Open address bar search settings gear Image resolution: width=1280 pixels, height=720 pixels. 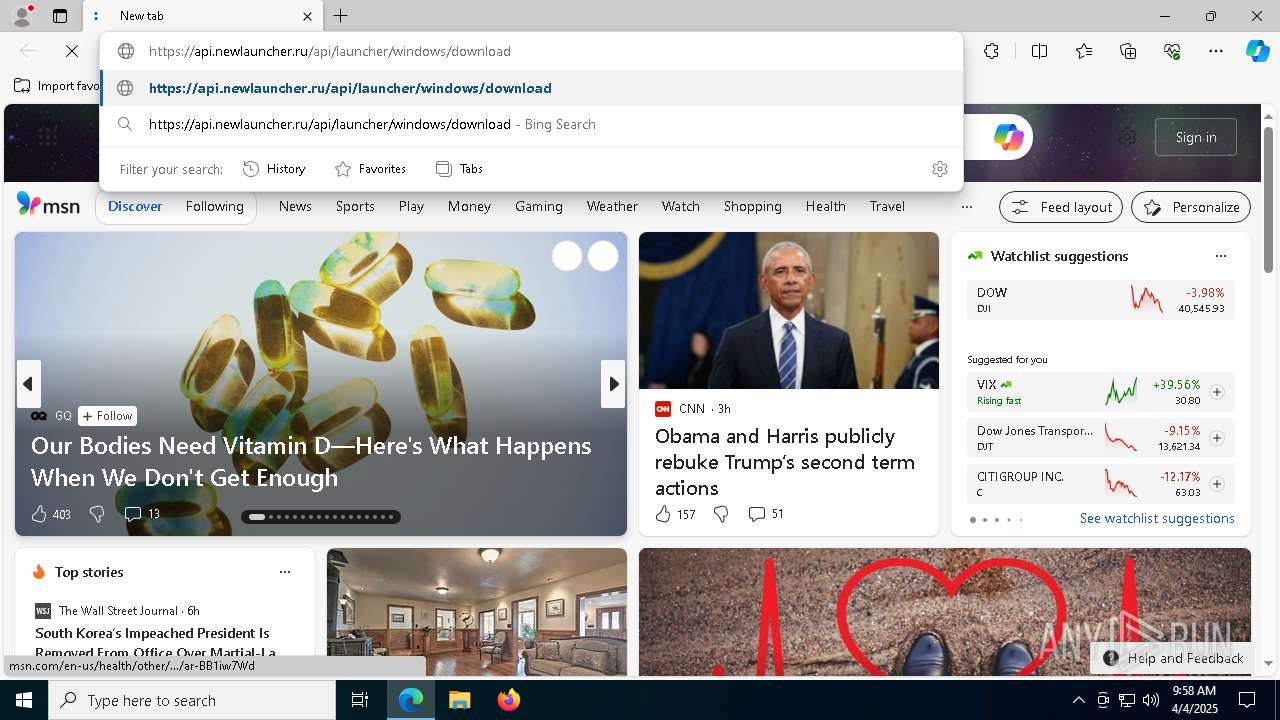pyautogui.click(x=939, y=169)
